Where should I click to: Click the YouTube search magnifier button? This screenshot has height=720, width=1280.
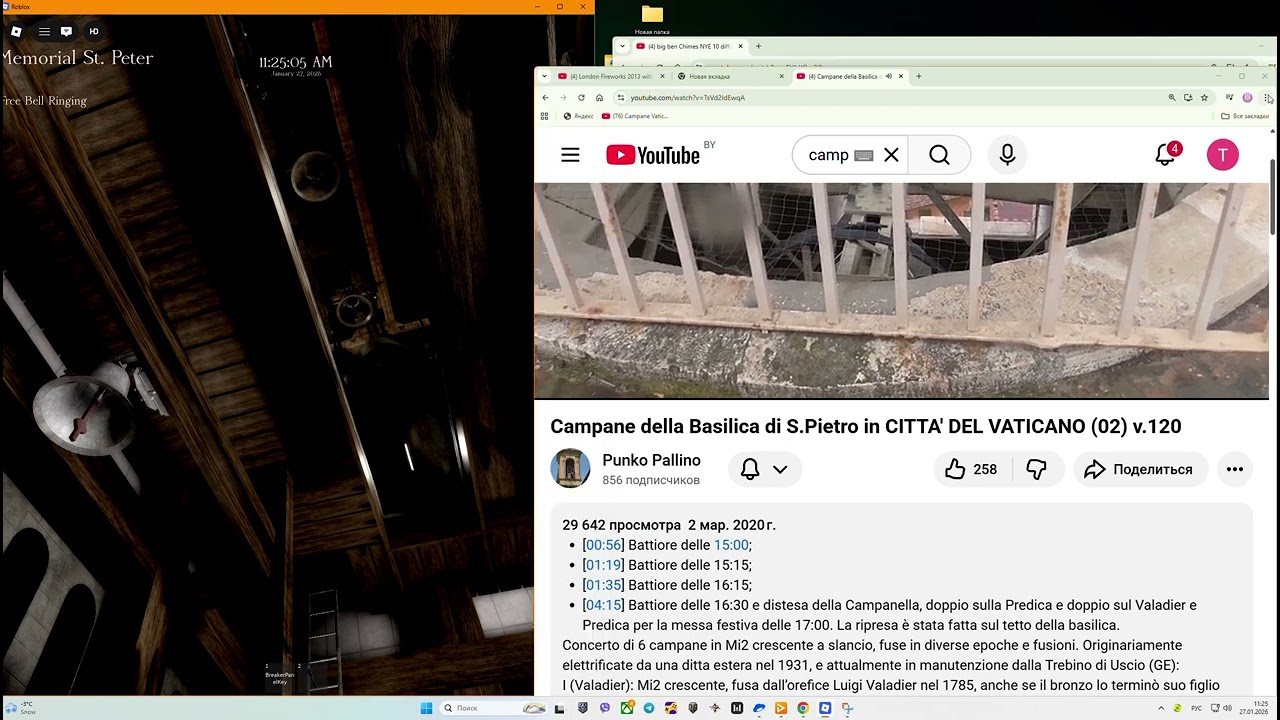tap(939, 155)
